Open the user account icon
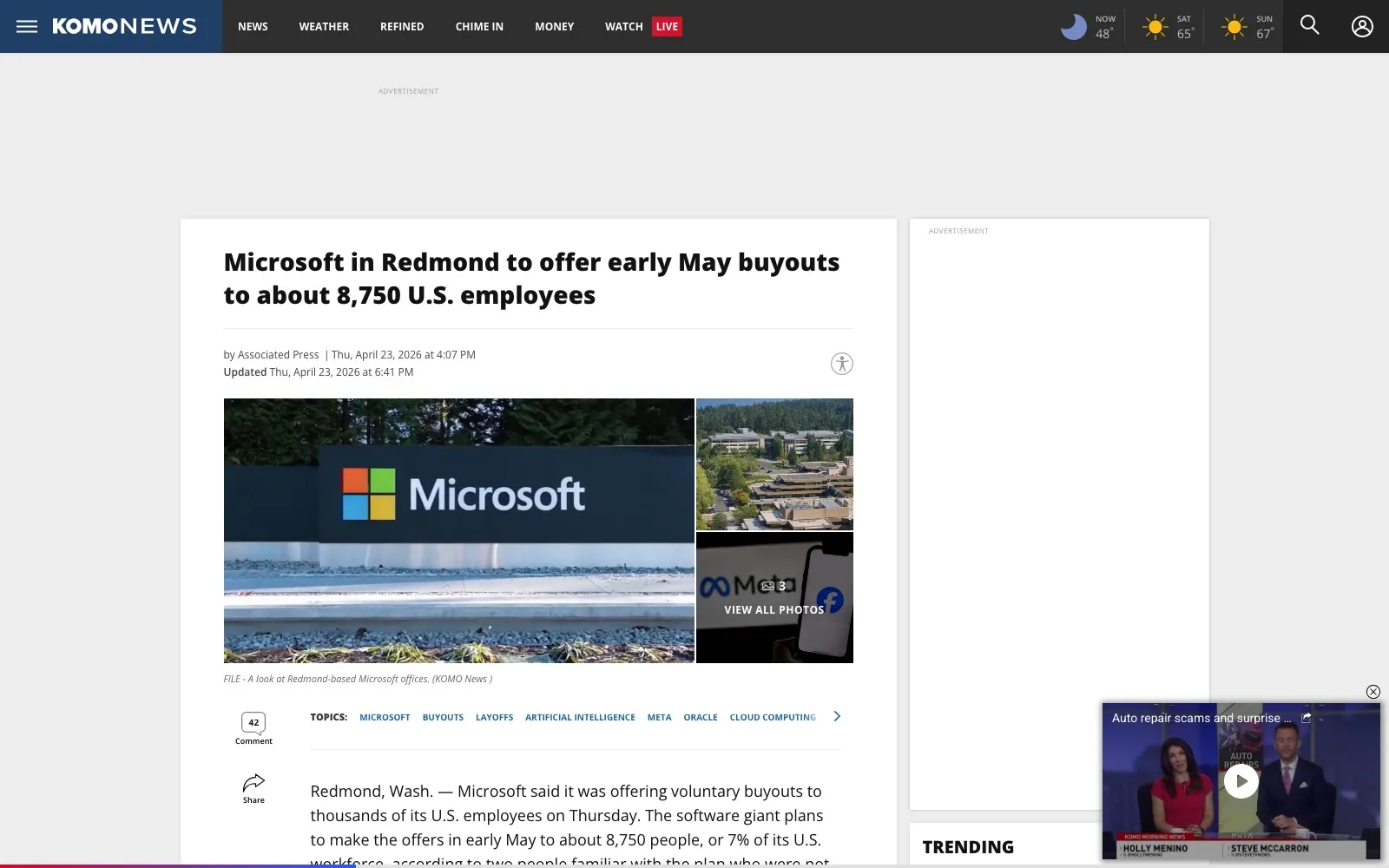The image size is (1389, 868). (x=1362, y=26)
